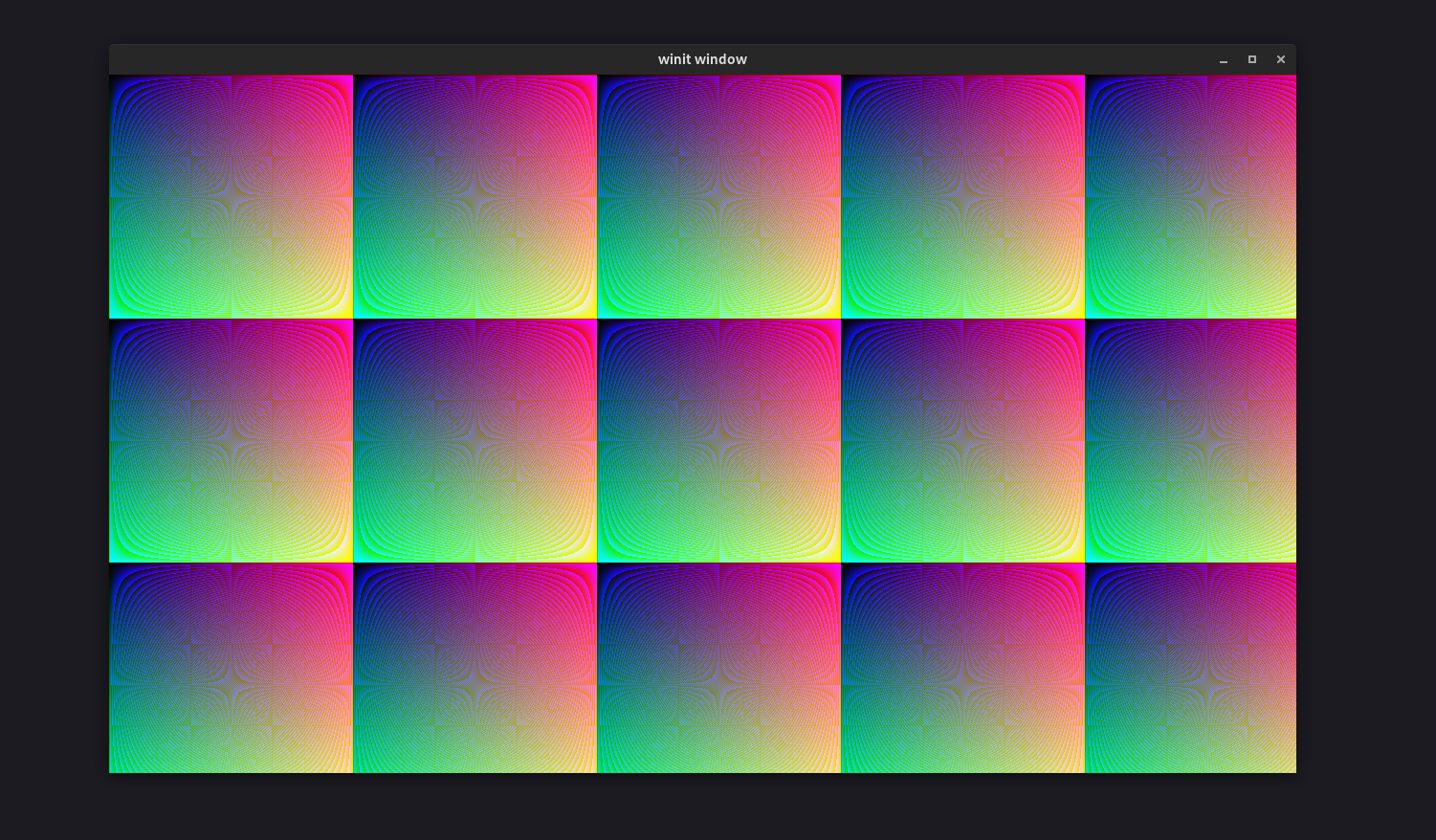Click the yellow corner of the first tile
Image resolution: width=1436 pixels, height=840 pixels.
point(344,311)
